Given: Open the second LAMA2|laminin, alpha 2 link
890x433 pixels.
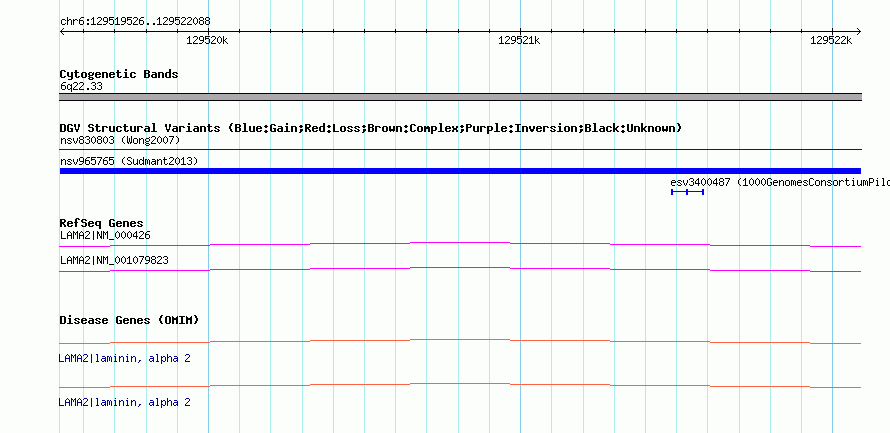Looking at the screenshot, I should (124, 402).
